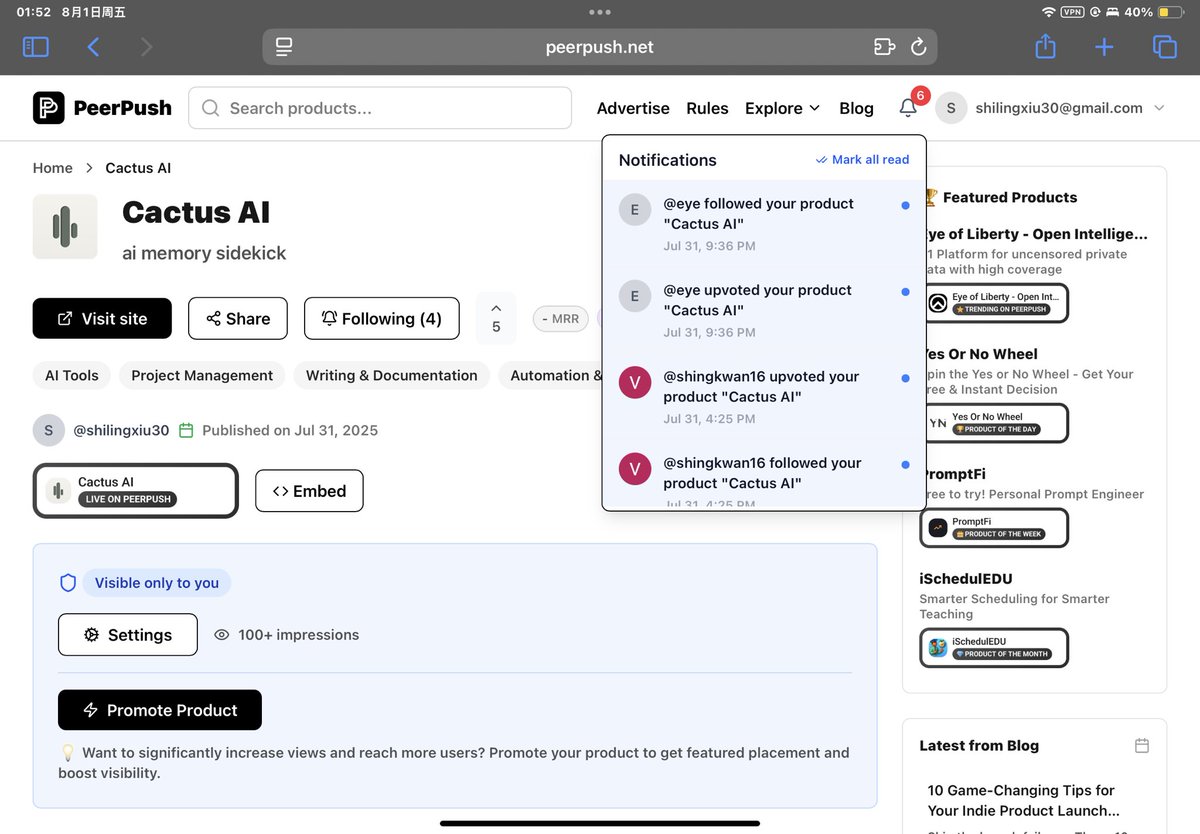Click the PeerPush logo
The width and height of the screenshot is (1200, 834).
(x=102, y=108)
